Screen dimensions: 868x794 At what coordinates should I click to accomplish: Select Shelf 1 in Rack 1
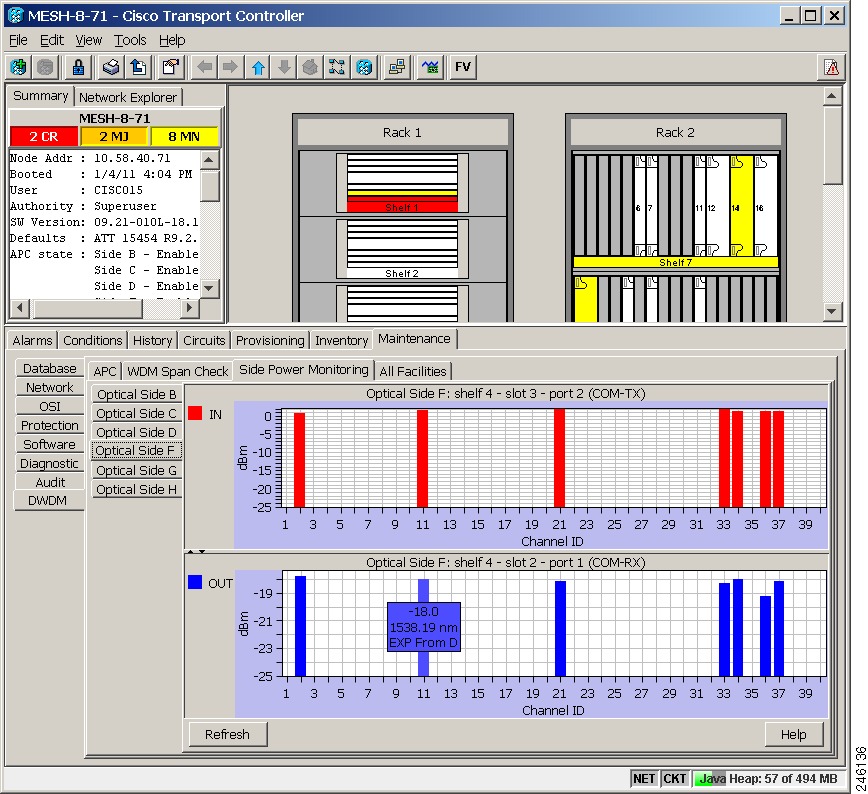402,183
